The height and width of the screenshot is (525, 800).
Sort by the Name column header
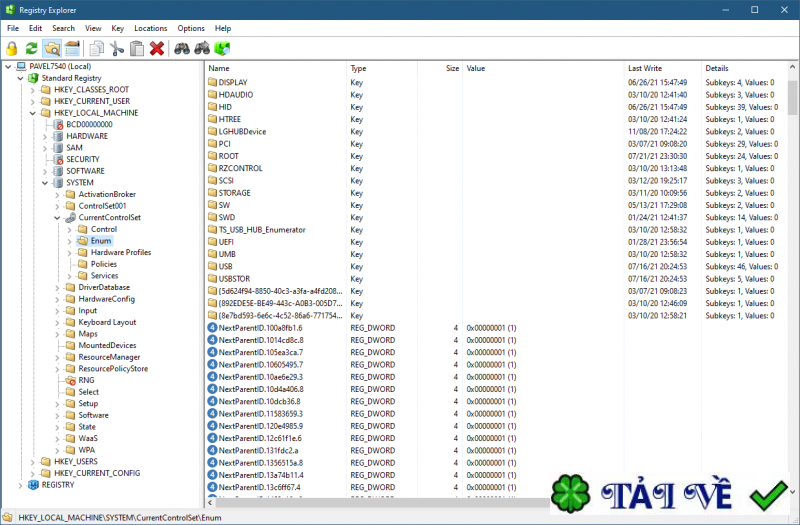click(276, 68)
